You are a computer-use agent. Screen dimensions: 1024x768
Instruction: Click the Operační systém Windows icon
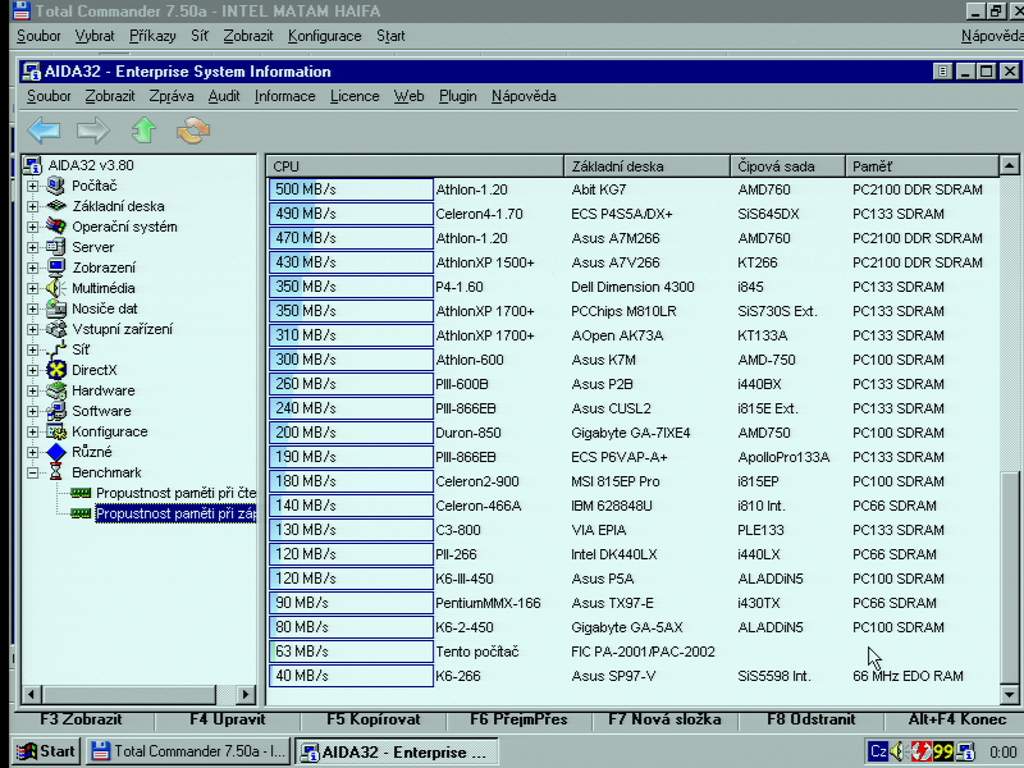click(x=56, y=227)
